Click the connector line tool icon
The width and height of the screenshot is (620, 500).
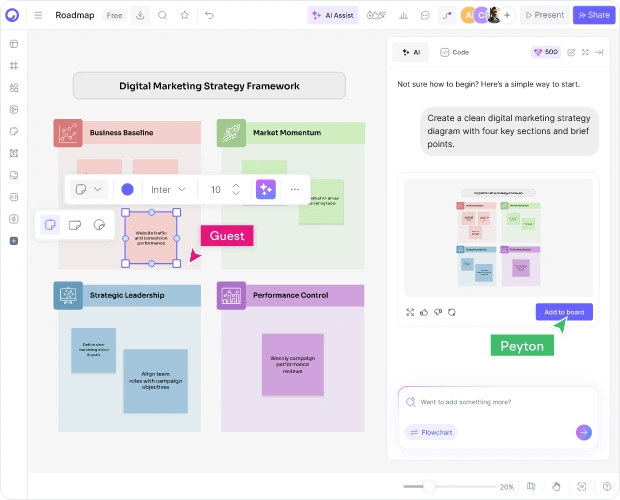447,15
